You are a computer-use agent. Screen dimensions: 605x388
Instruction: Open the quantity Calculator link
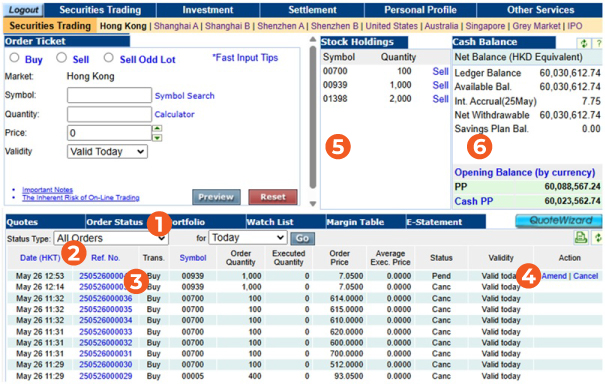click(174, 114)
